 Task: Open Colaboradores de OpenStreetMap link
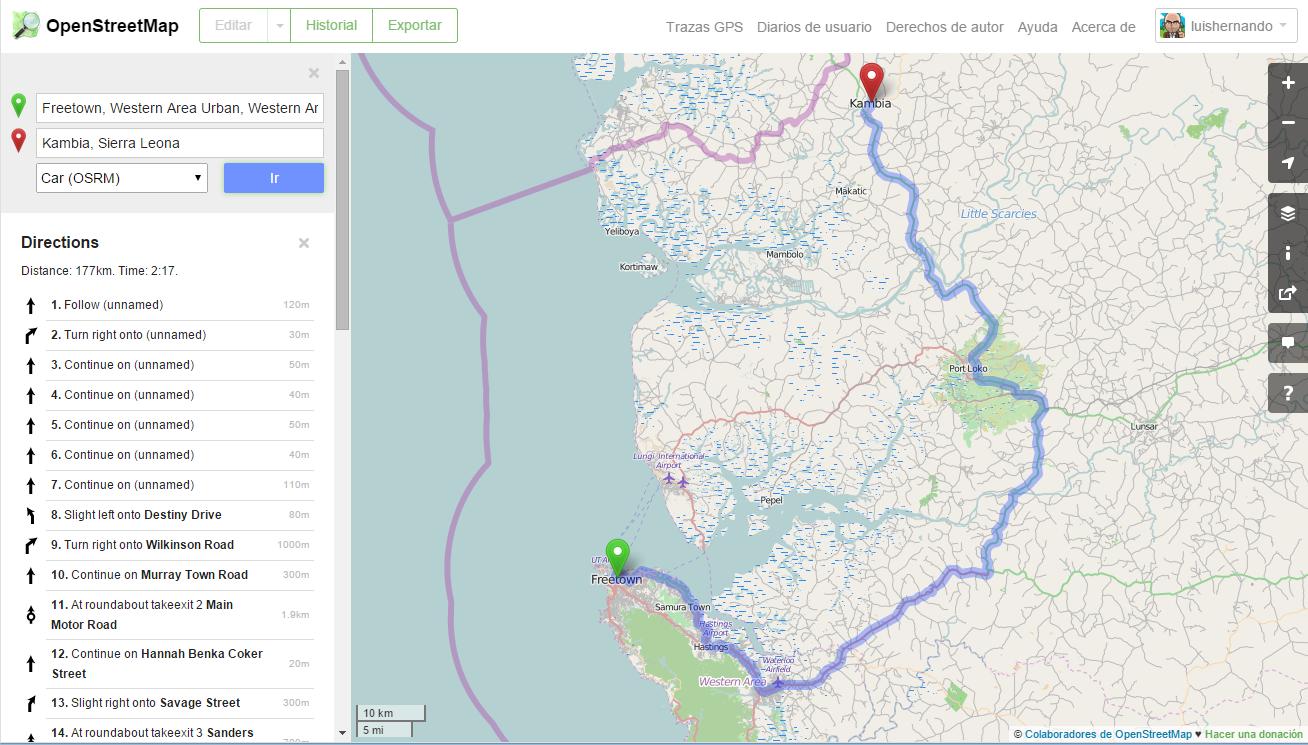click(x=1108, y=734)
